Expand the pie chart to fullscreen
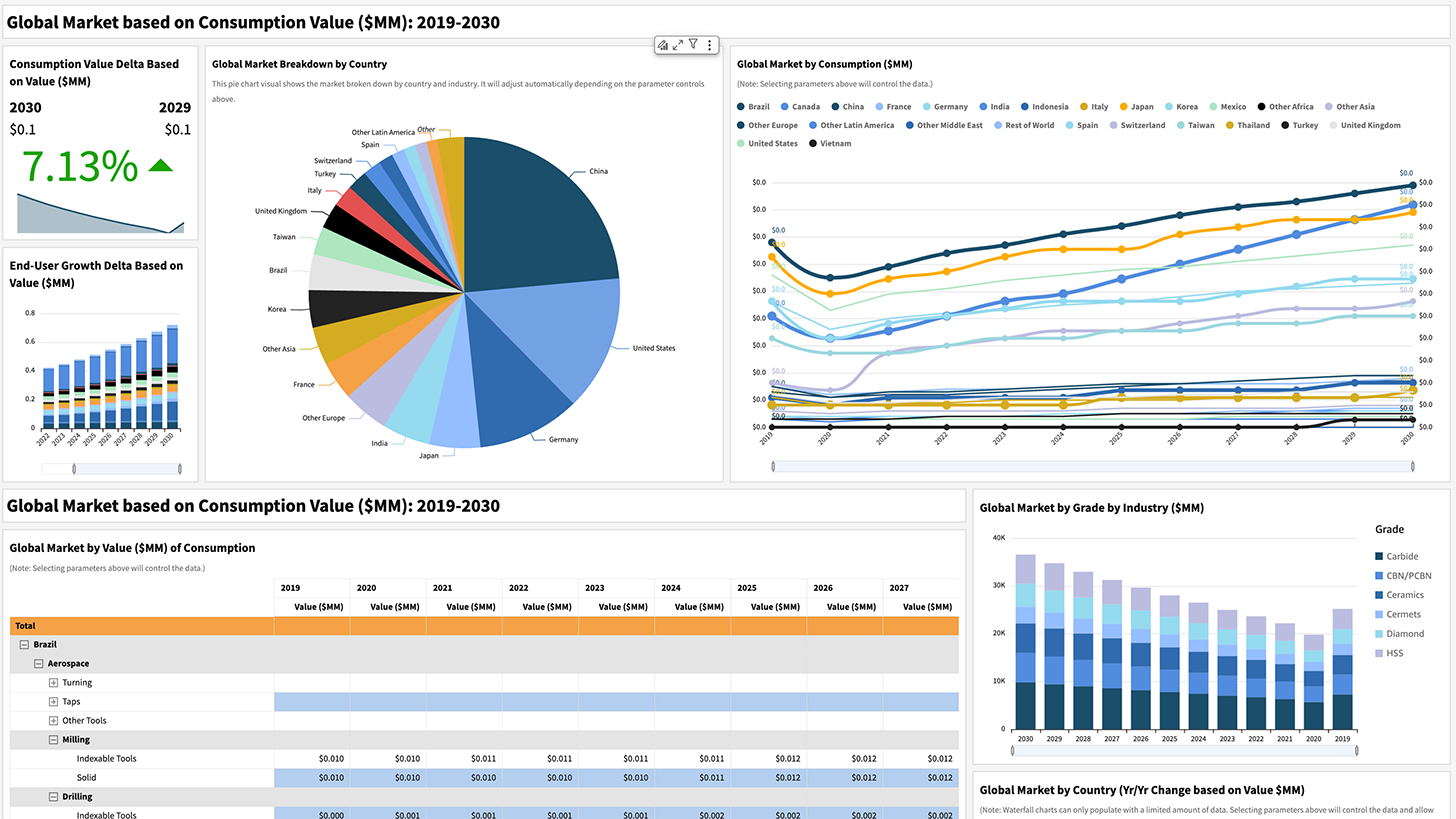 click(x=678, y=45)
